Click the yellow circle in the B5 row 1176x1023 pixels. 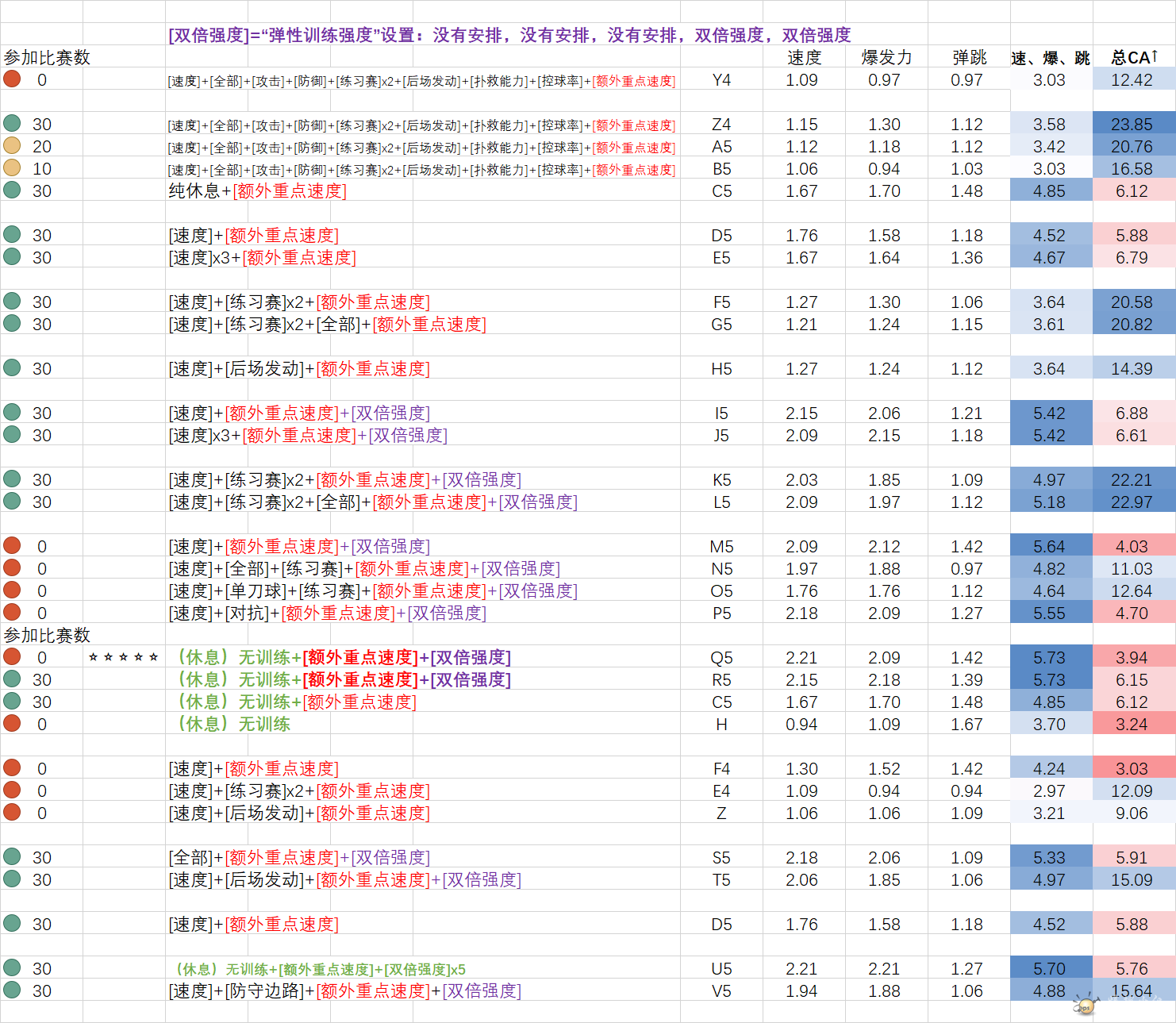point(12,168)
